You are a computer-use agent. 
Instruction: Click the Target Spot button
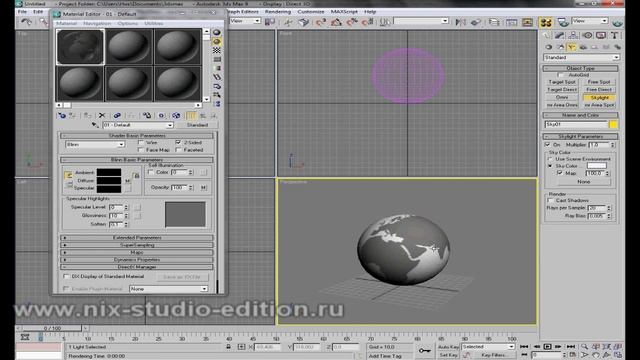point(562,82)
